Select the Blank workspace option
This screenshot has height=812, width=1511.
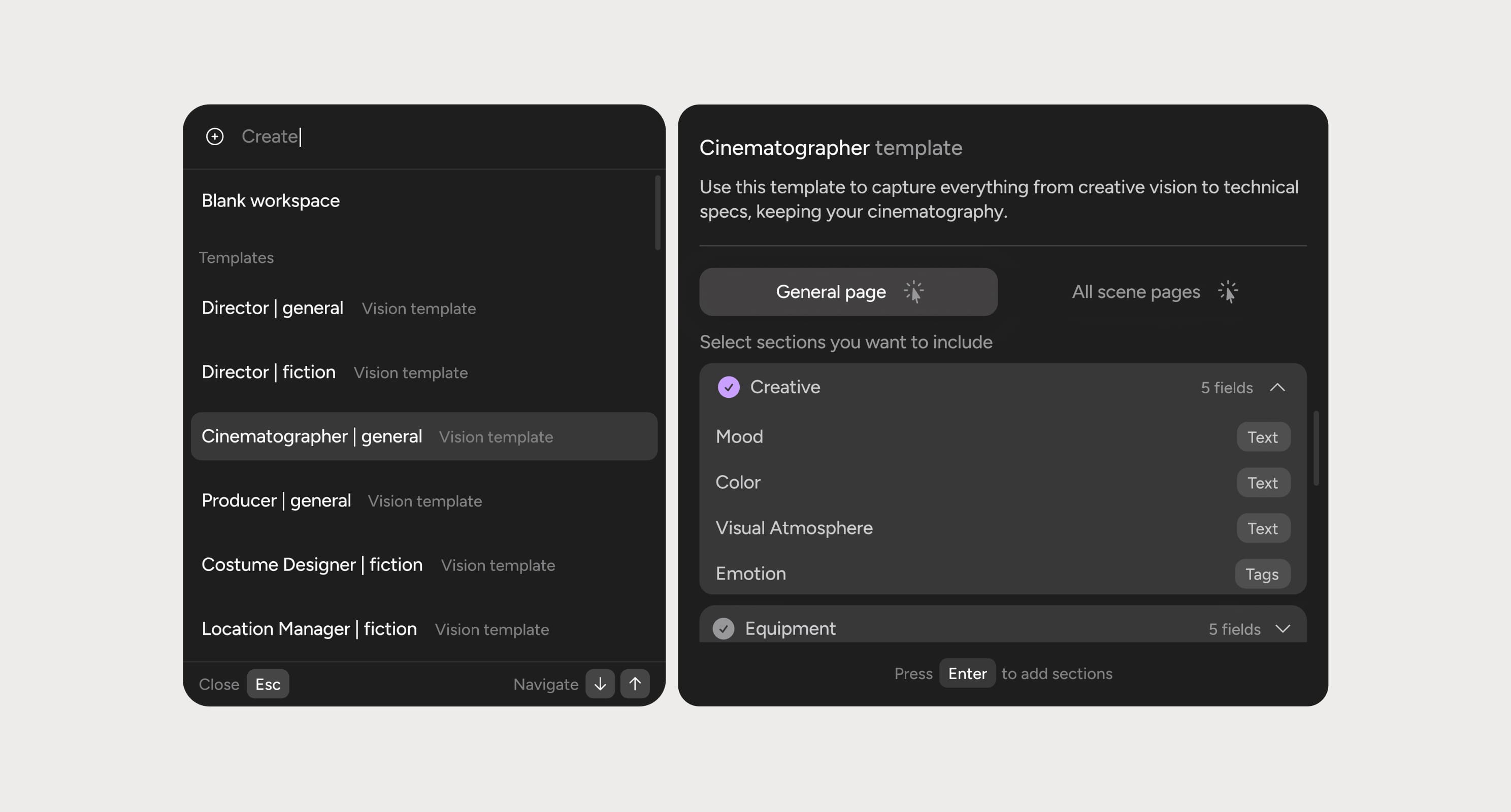[x=271, y=200]
